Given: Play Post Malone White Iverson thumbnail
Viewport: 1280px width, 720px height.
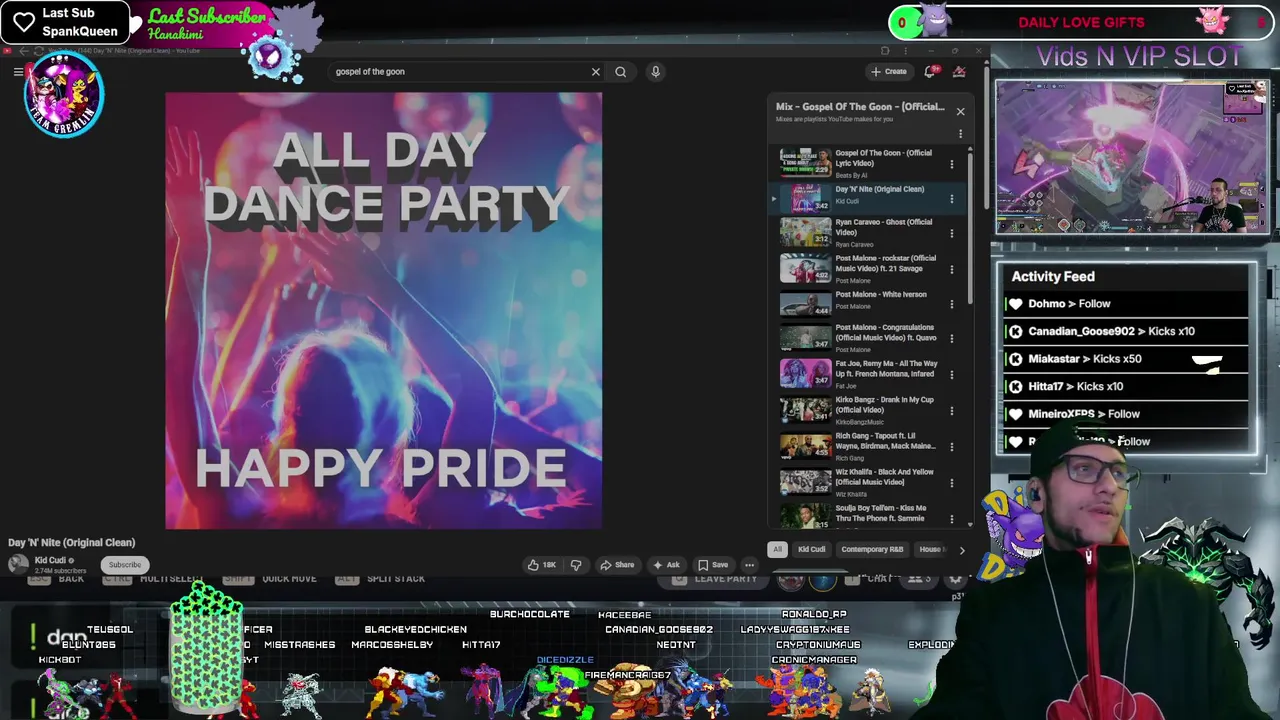Looking at the screenshot, I should click(x=805, y=303).
